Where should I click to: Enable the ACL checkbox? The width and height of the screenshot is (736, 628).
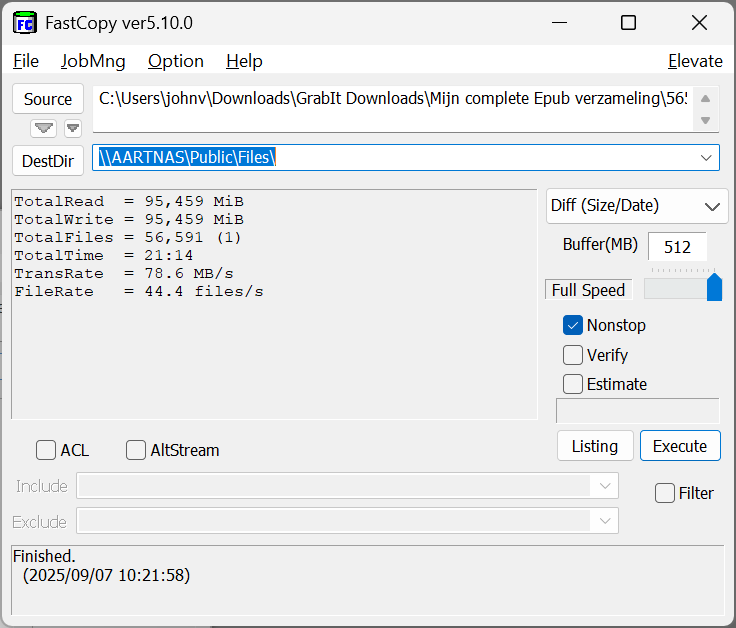point(46,450)
